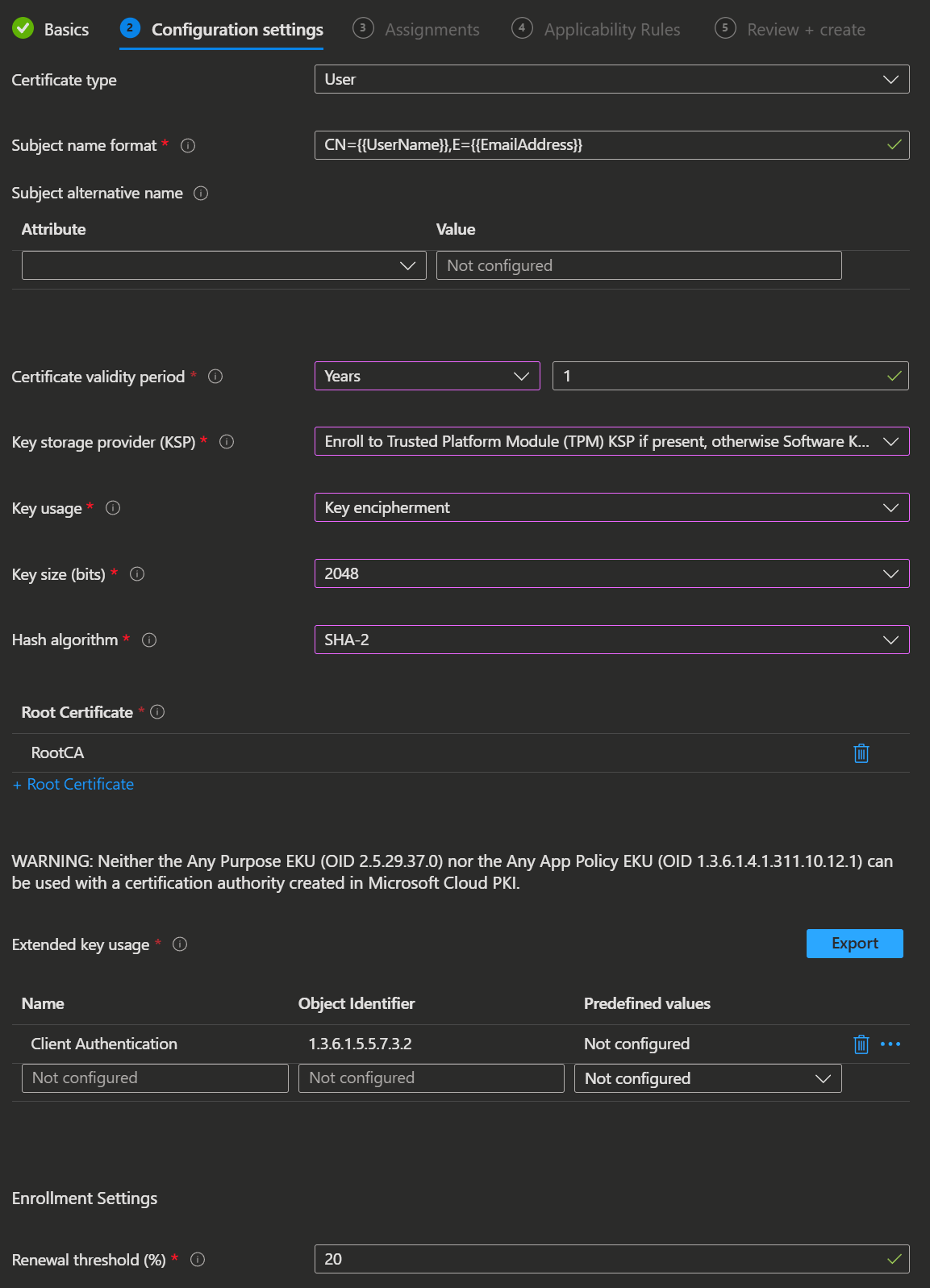The height and width of the screenshot is (1288, 930).
Task: Click the Name column header
Action: [x=43, y=1004]
